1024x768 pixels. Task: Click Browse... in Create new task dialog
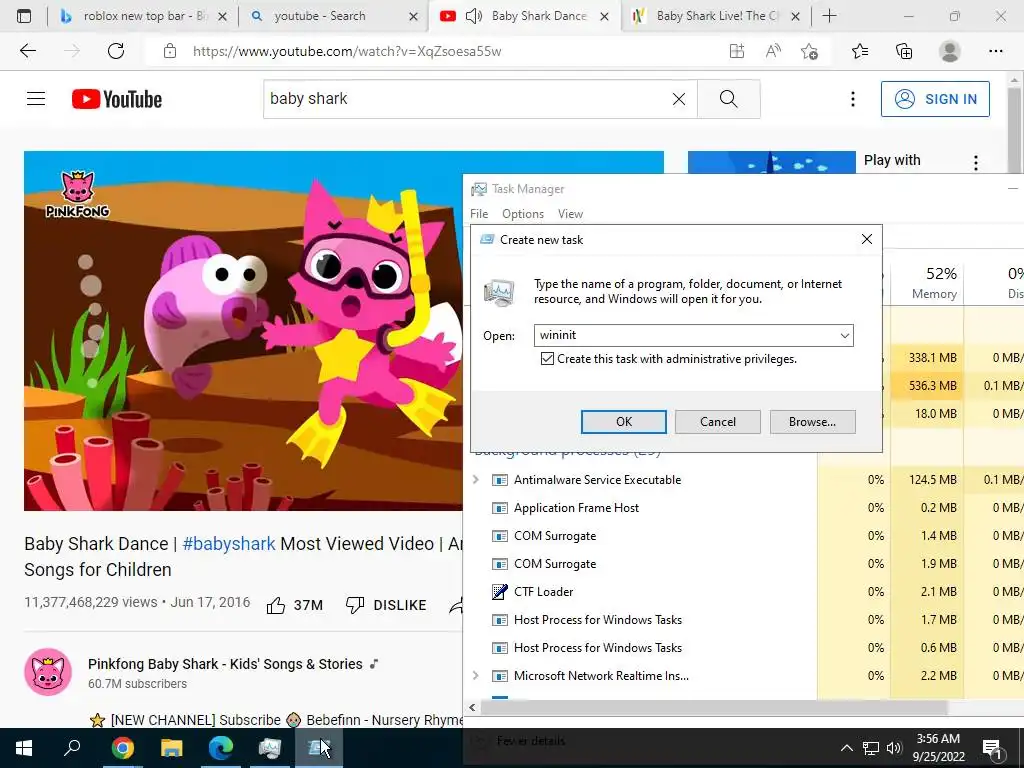click(812, 422)
